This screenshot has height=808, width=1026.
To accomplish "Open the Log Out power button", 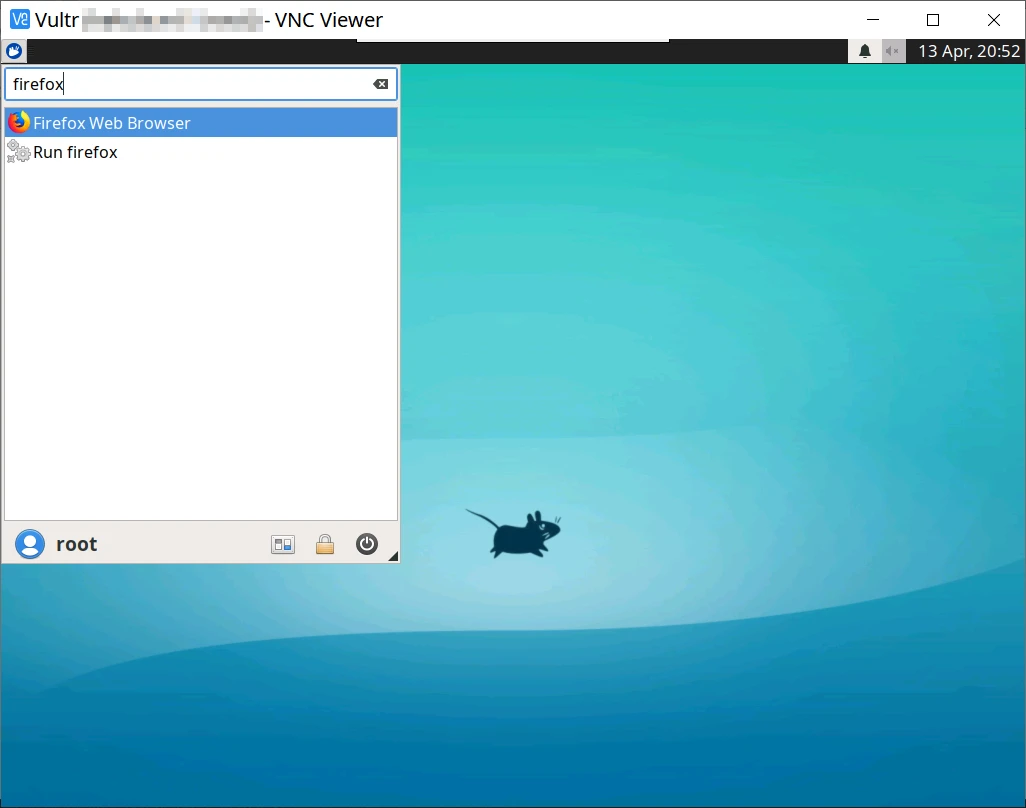I will pos(367,544).
